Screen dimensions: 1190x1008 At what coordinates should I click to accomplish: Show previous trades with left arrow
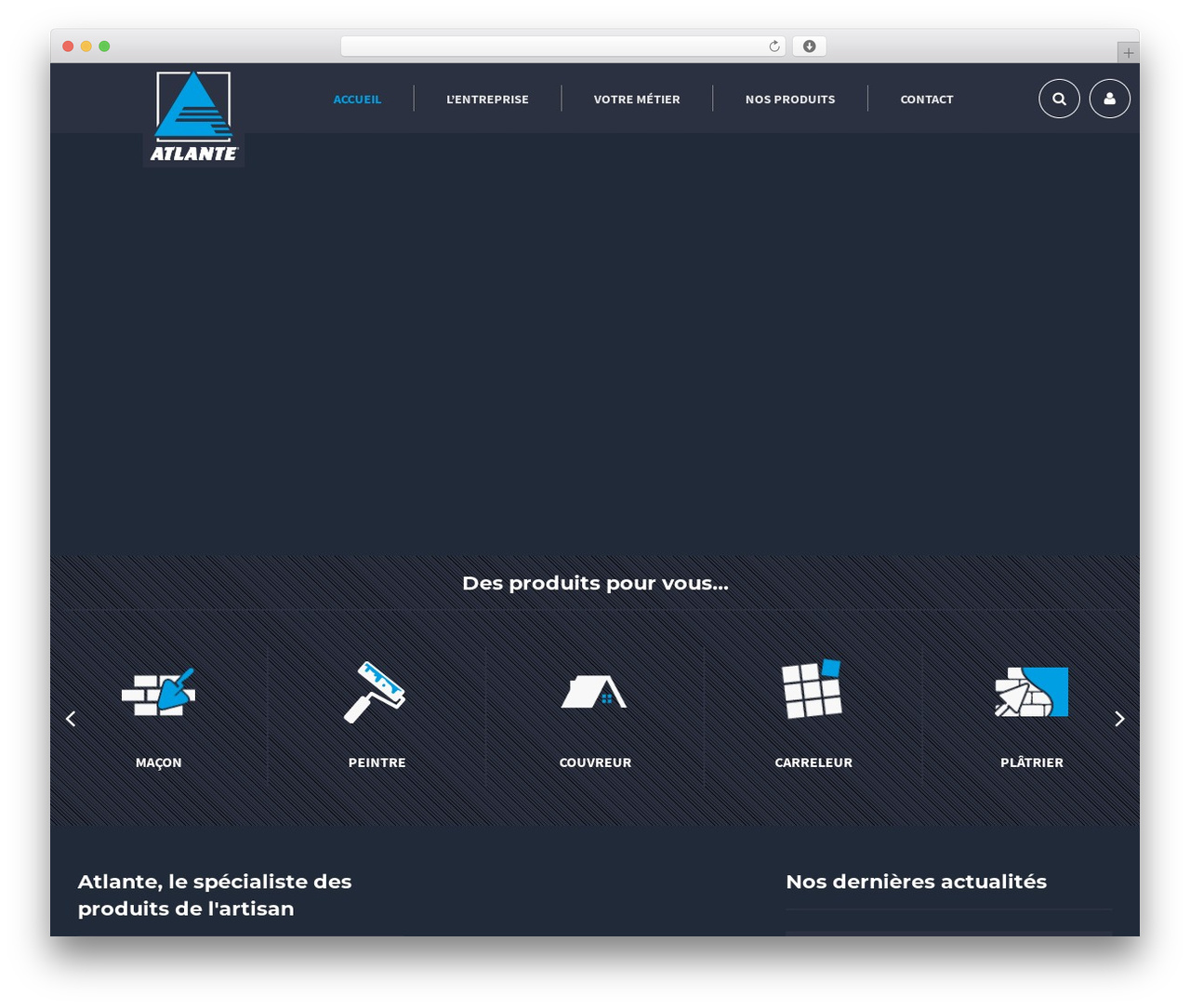coord(71,719)
